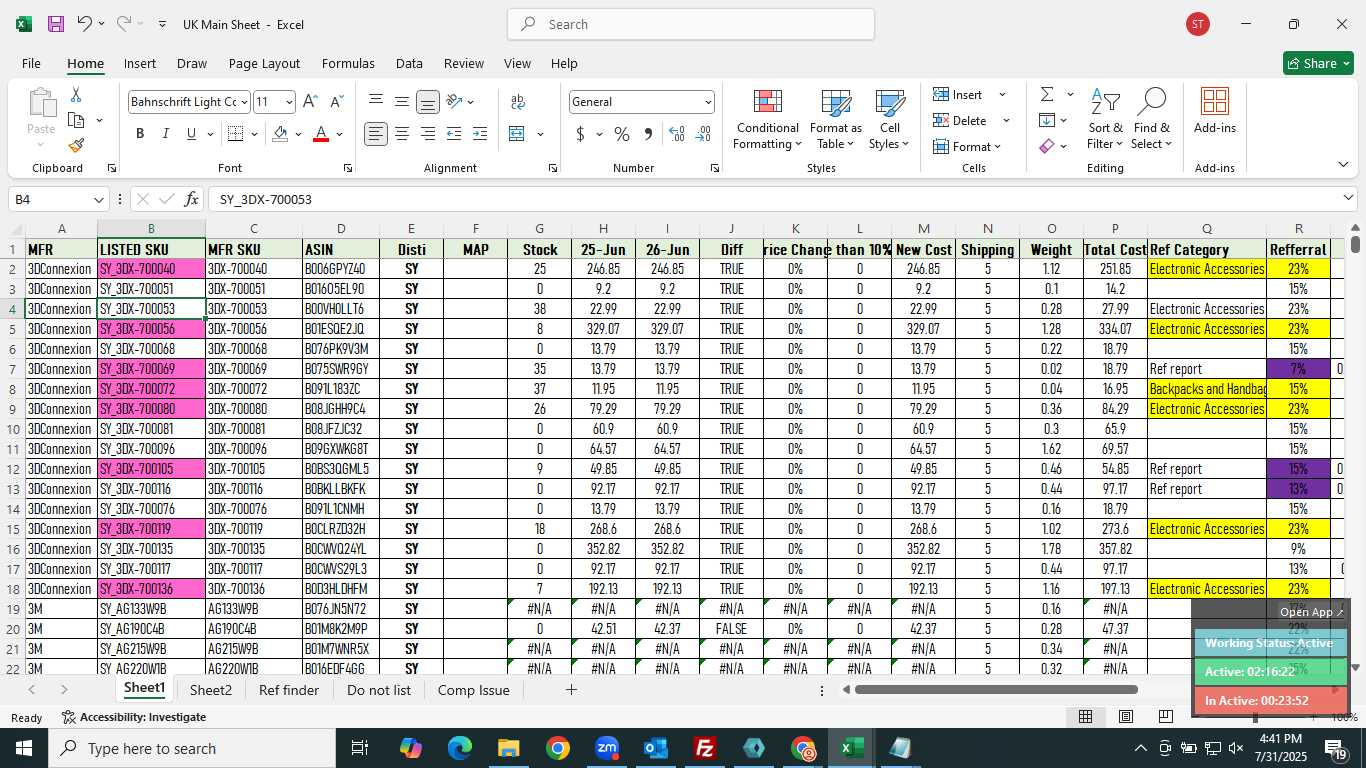Toggle Middle Align in Alignment group

tap(402, 101)
